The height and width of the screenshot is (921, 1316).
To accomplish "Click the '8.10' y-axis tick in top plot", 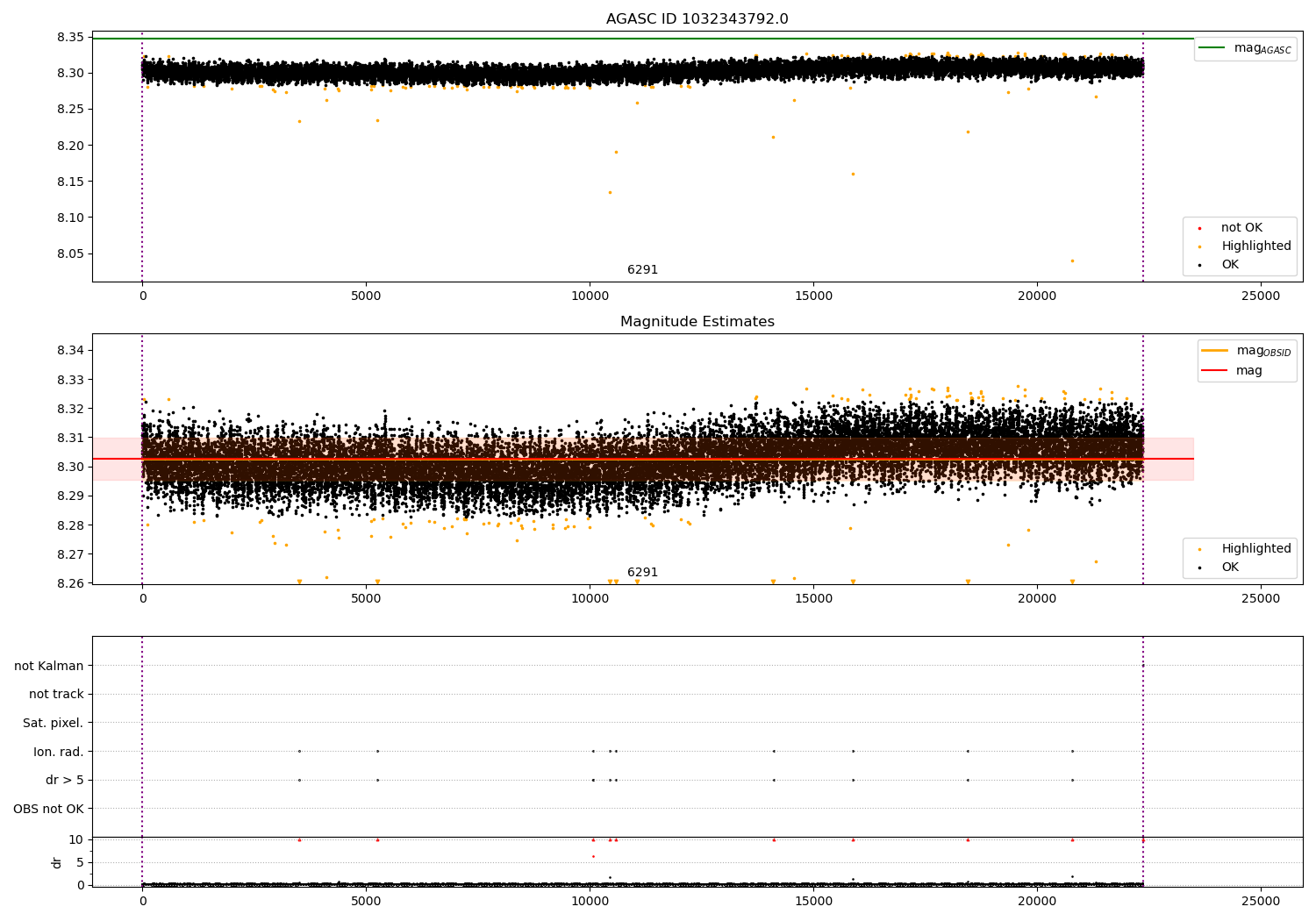I will tap(70, 218).
